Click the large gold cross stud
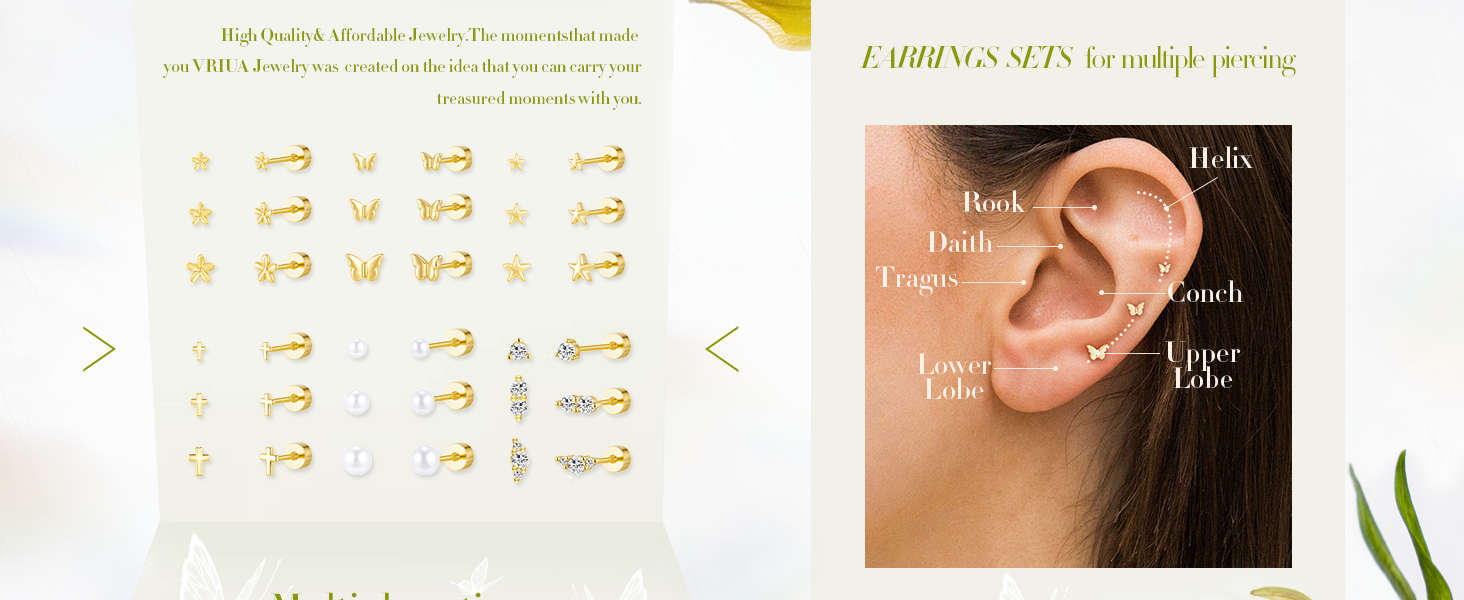 [199, 461]
